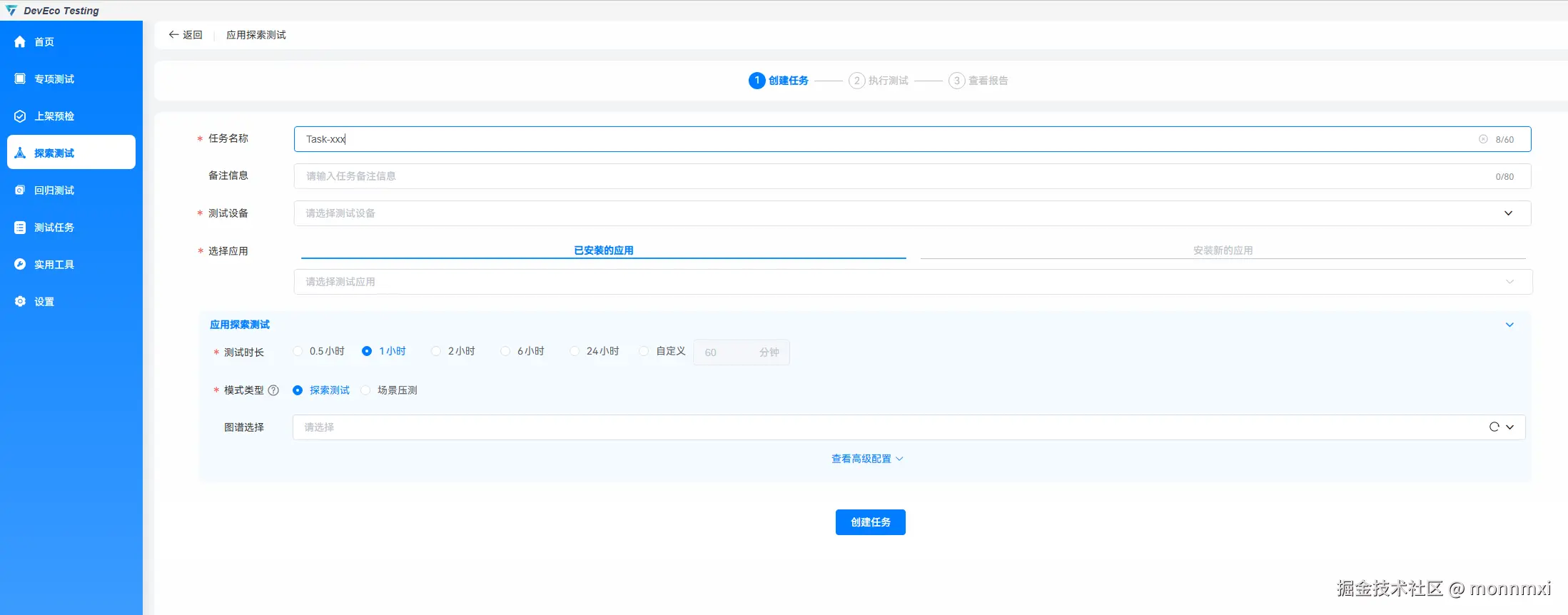Image resolution: width=1568 pixels, height=615 pixels.
Task: Open 测试任务 in the sidebar
Action: [71, 228]
